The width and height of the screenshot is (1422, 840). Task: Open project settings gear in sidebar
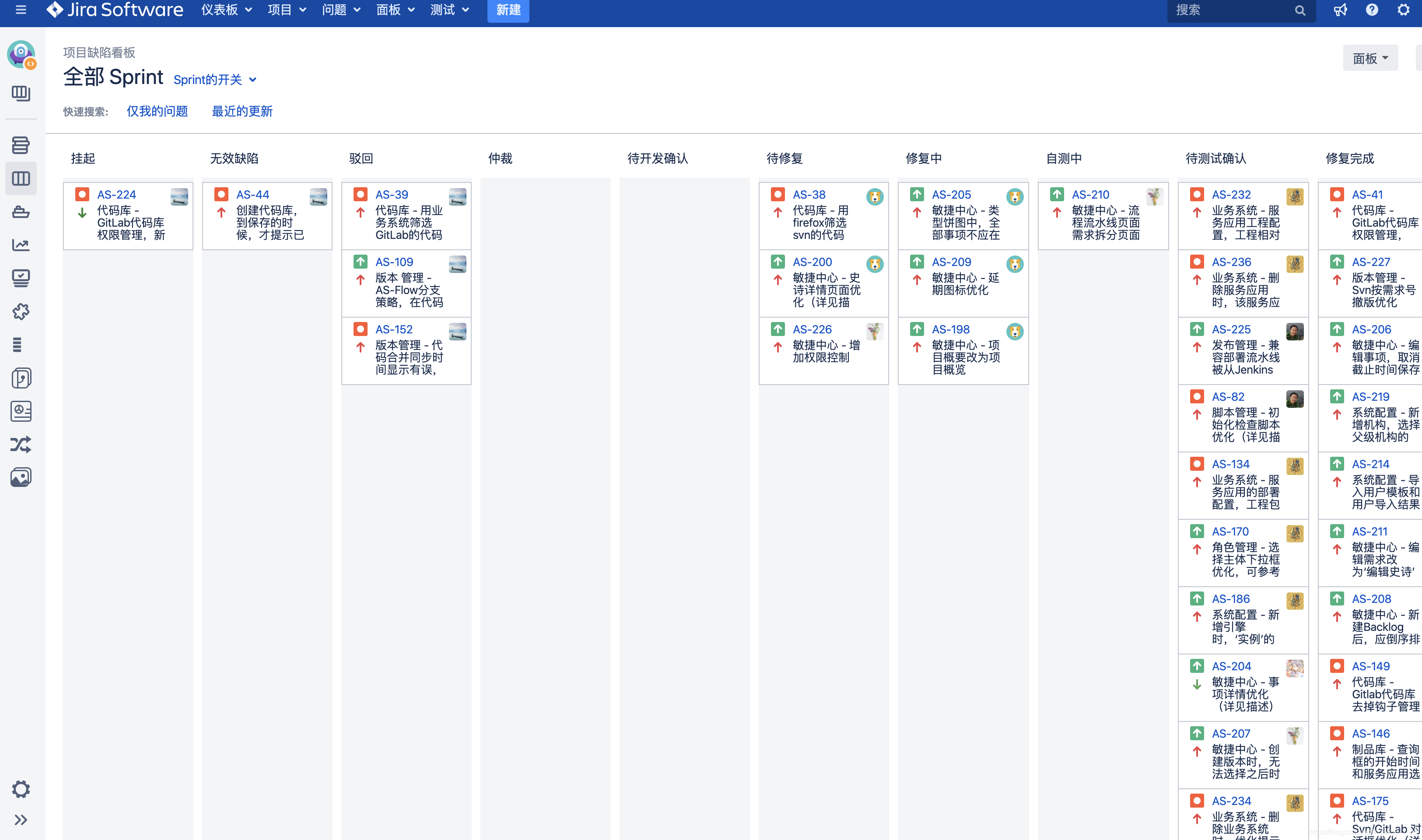pyautogui.click(x=21, y=788)
